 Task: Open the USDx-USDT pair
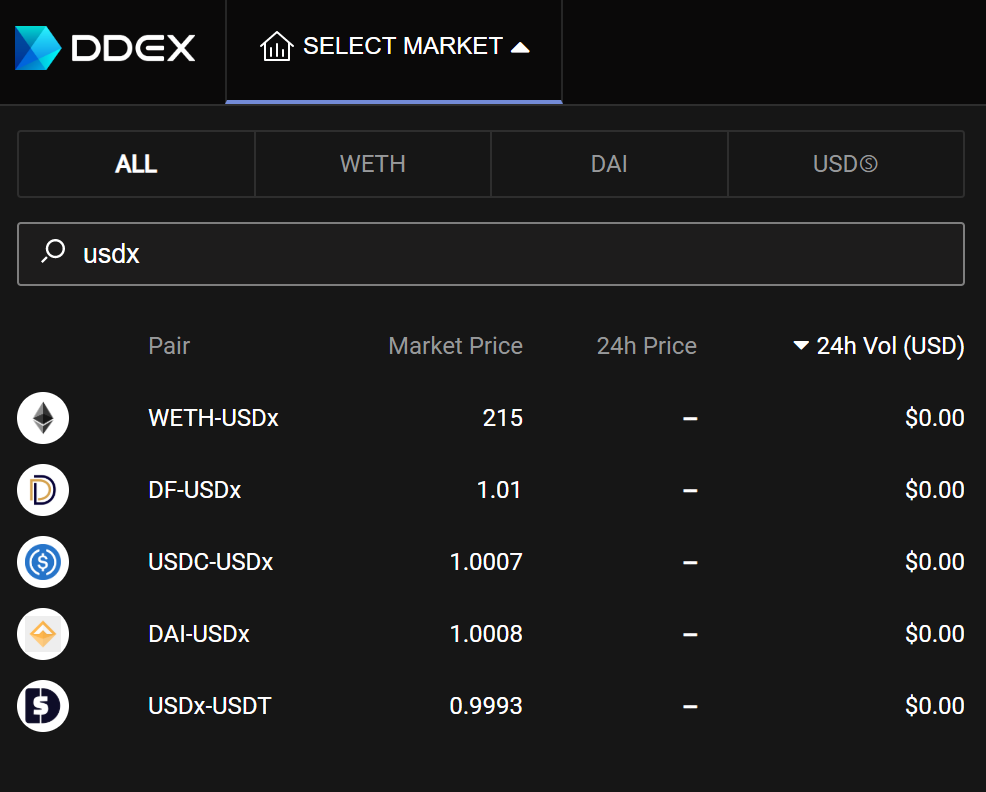[x=490, y=706]
